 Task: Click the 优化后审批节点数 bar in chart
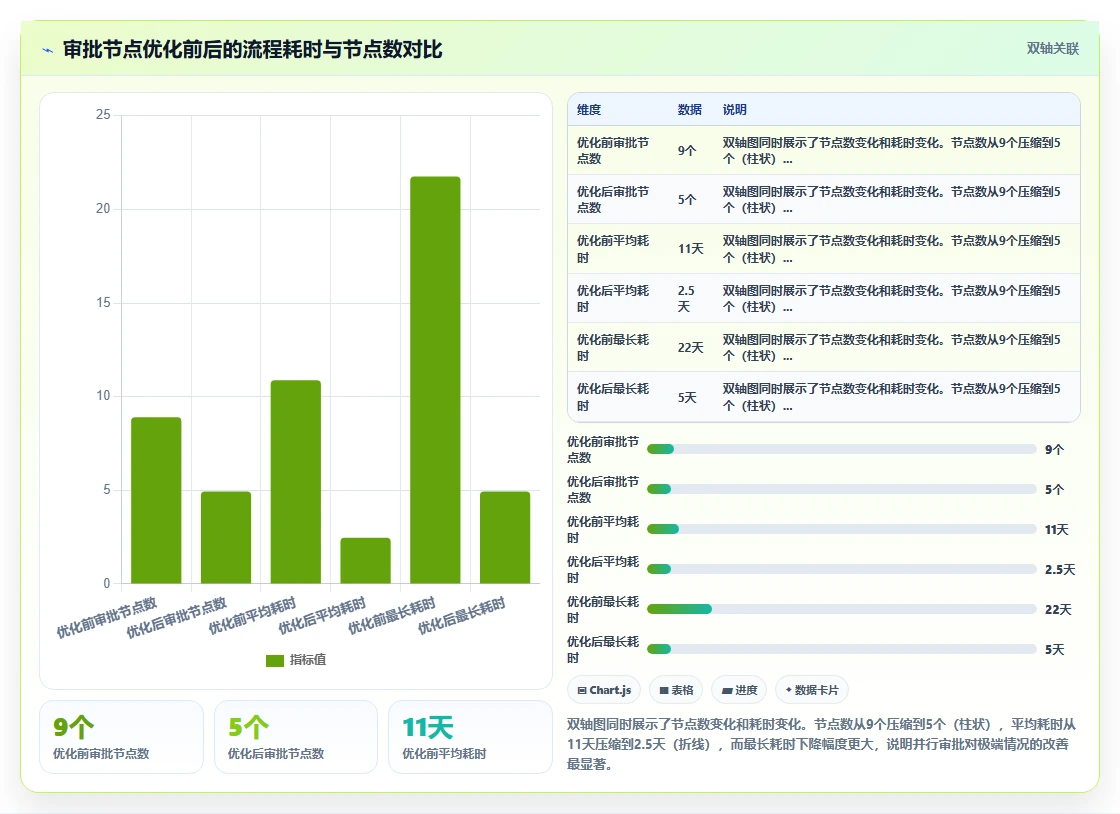[226, 538]
